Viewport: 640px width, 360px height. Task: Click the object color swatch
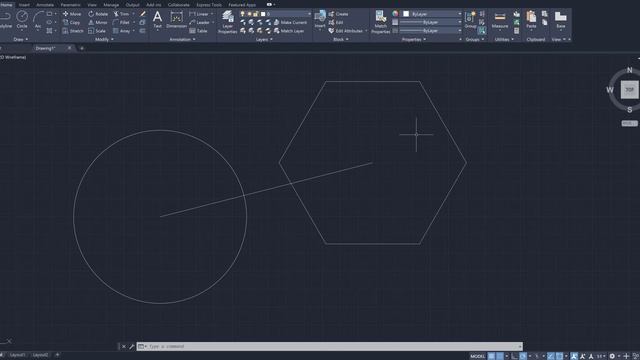pos(406,14)
